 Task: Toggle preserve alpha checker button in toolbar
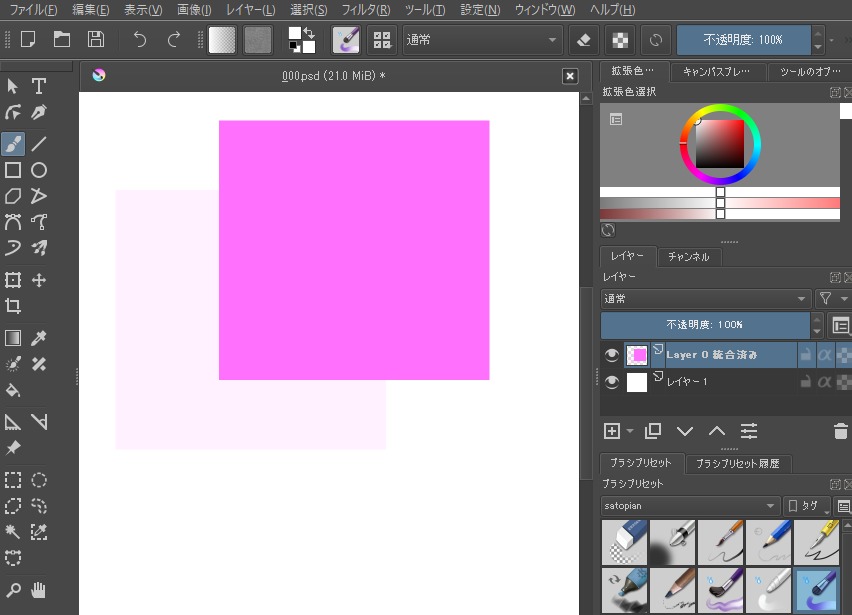click(620, 40)
